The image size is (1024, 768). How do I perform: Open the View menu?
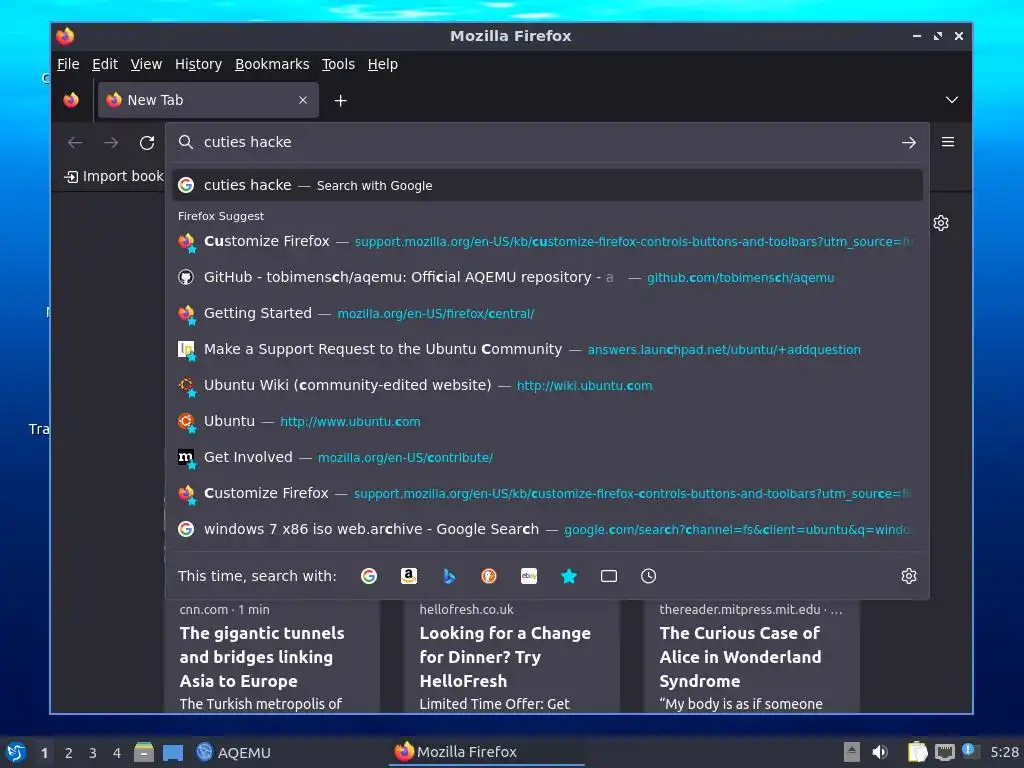tap(146, 64)
